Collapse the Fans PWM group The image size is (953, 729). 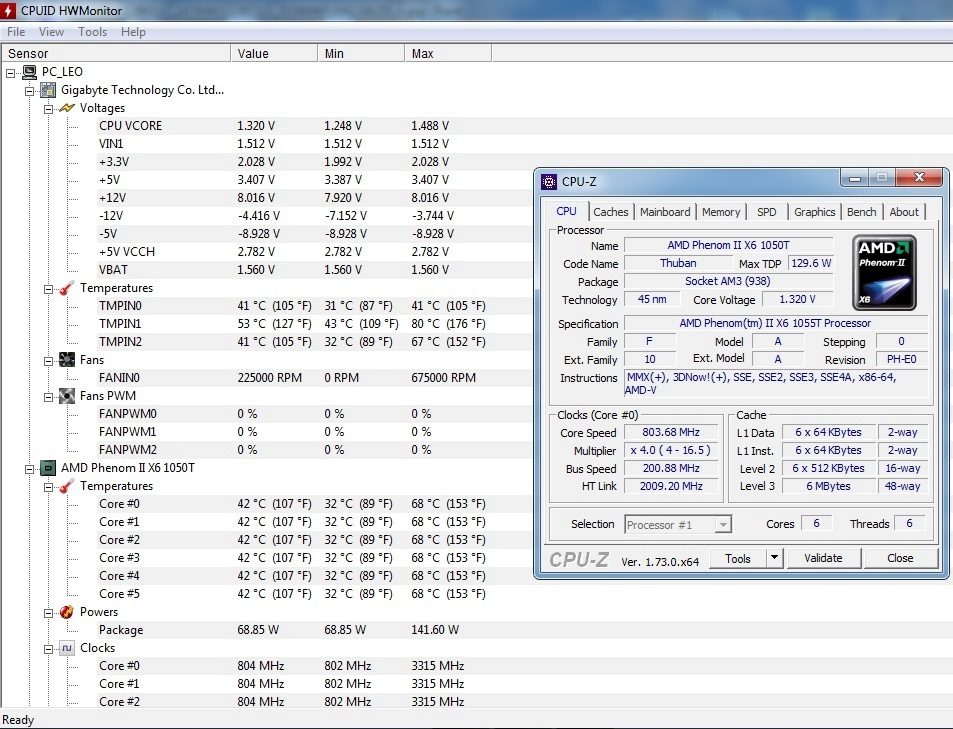[48, 398]
